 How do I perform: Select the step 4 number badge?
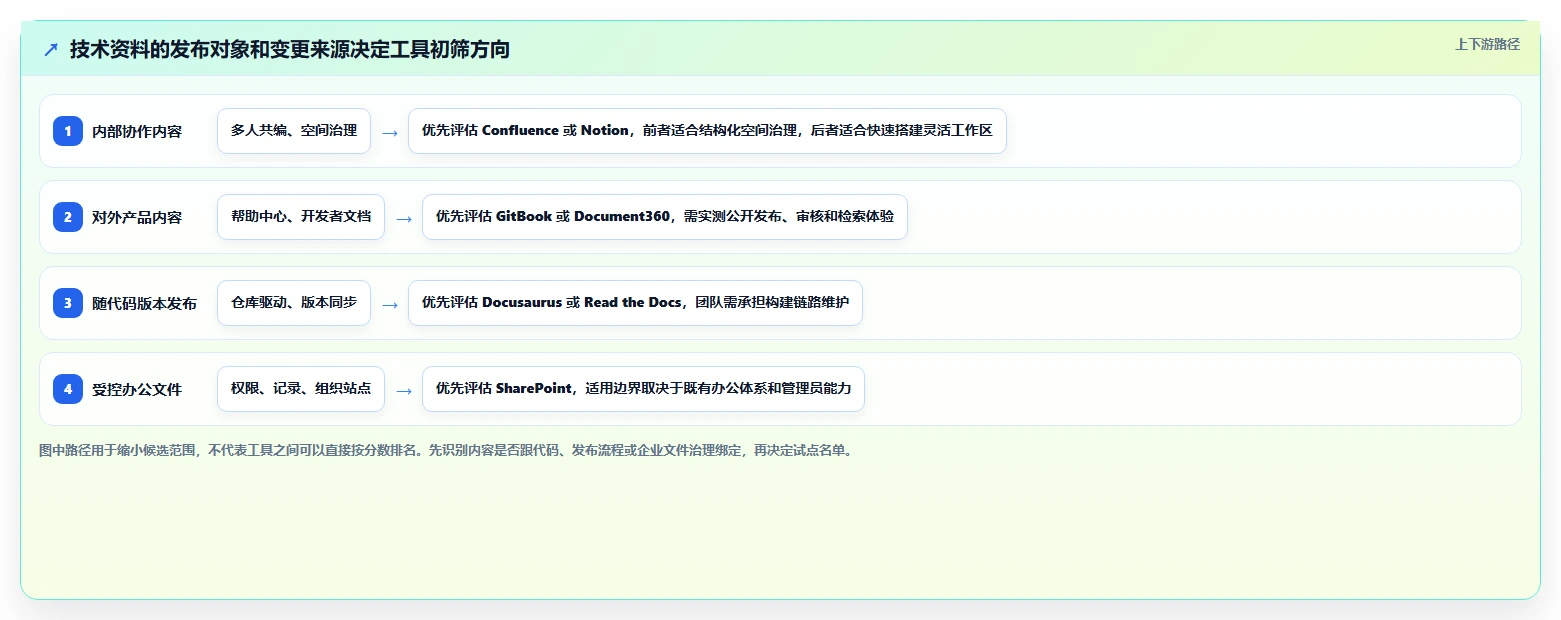tap(68, 389)
